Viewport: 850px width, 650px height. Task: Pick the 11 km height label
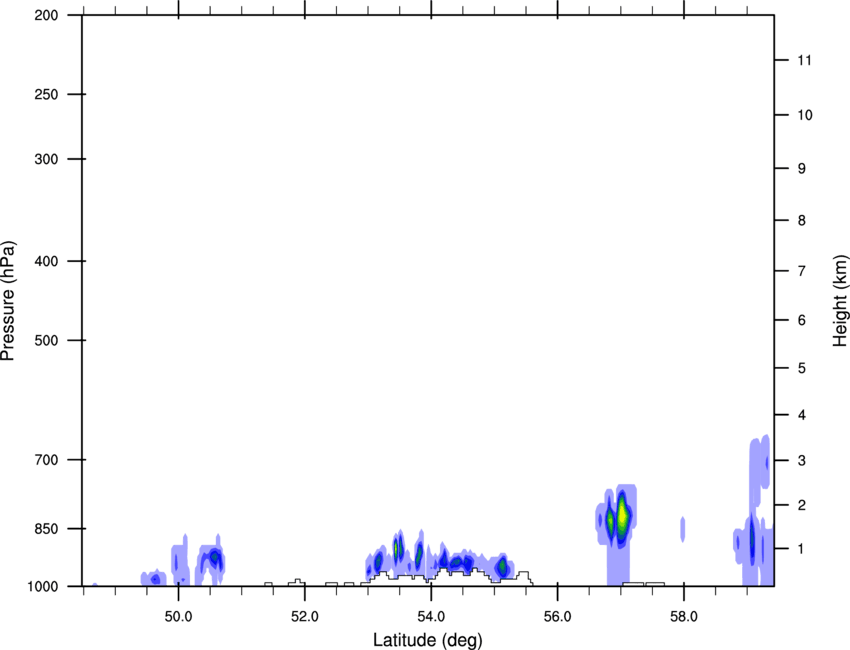click(x=804, y=60)
